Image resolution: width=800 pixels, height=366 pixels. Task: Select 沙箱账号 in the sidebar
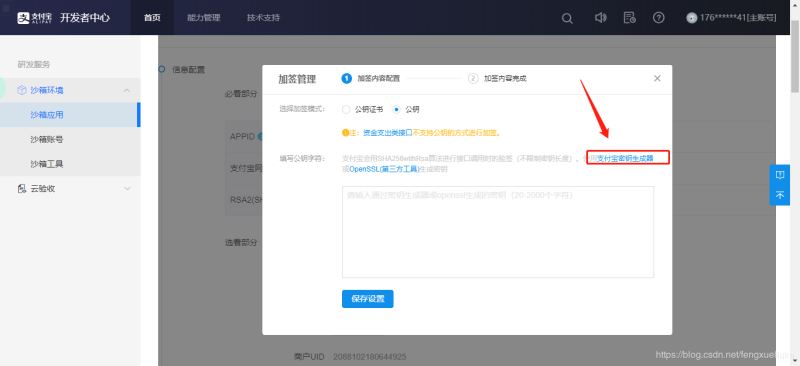pos(69,139)
